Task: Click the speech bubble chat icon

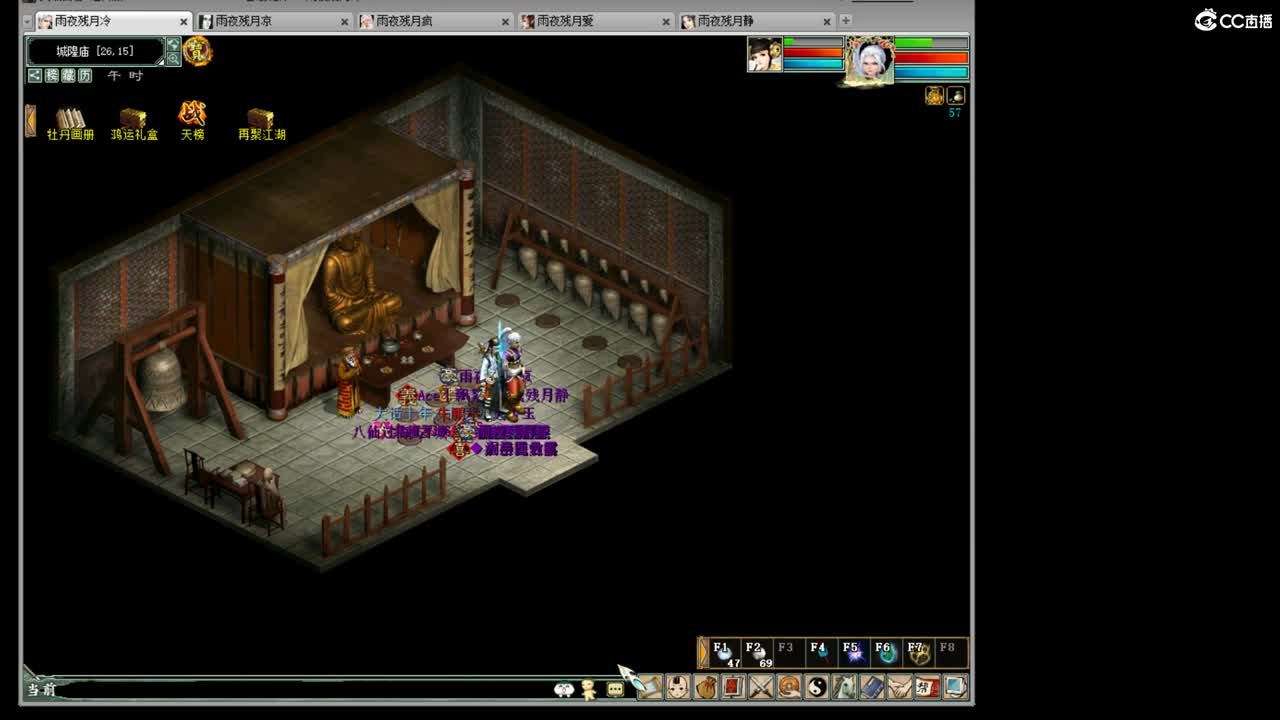Action: pos(615,689)
